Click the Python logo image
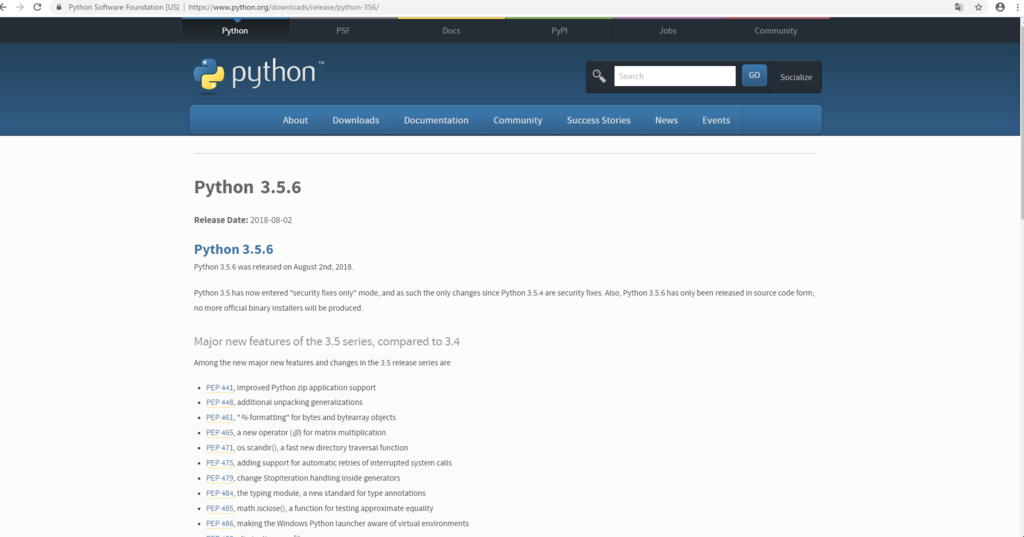Image resolution: width=1024 pixels, height=537 pixels. (x=259, y=76)
